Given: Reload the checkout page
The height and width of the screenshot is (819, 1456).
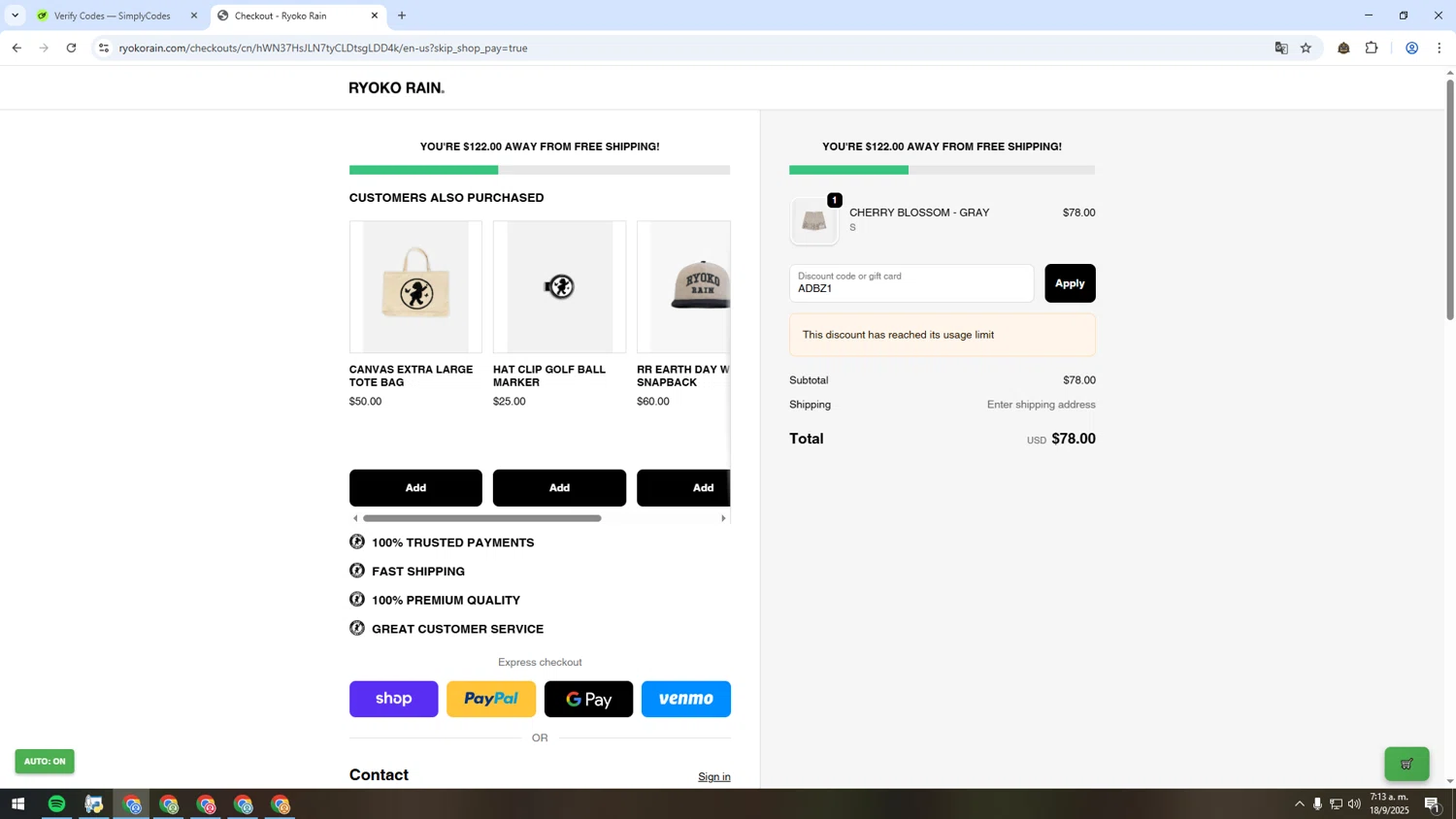Looking at the screenshot, I should pos(71,48).
